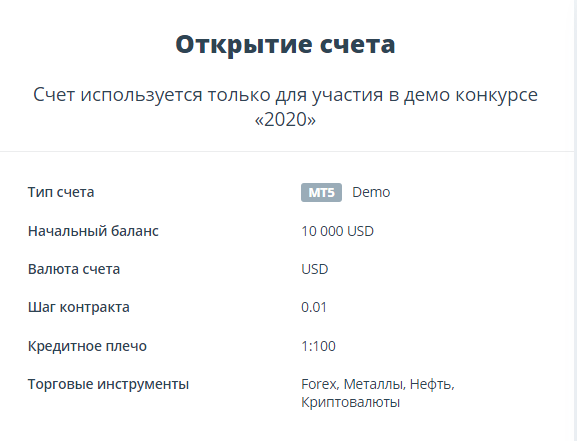Click the 'Криптовалюты' instrument text
The image size is (577, 441).
[x=350, y=402]
